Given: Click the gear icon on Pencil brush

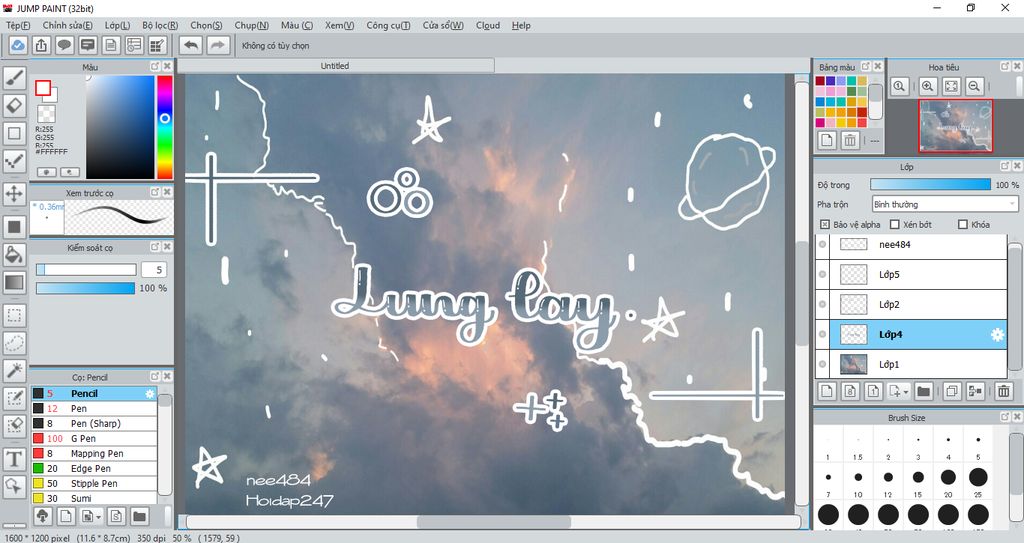Looking at the screenshot, I should 150,393.
